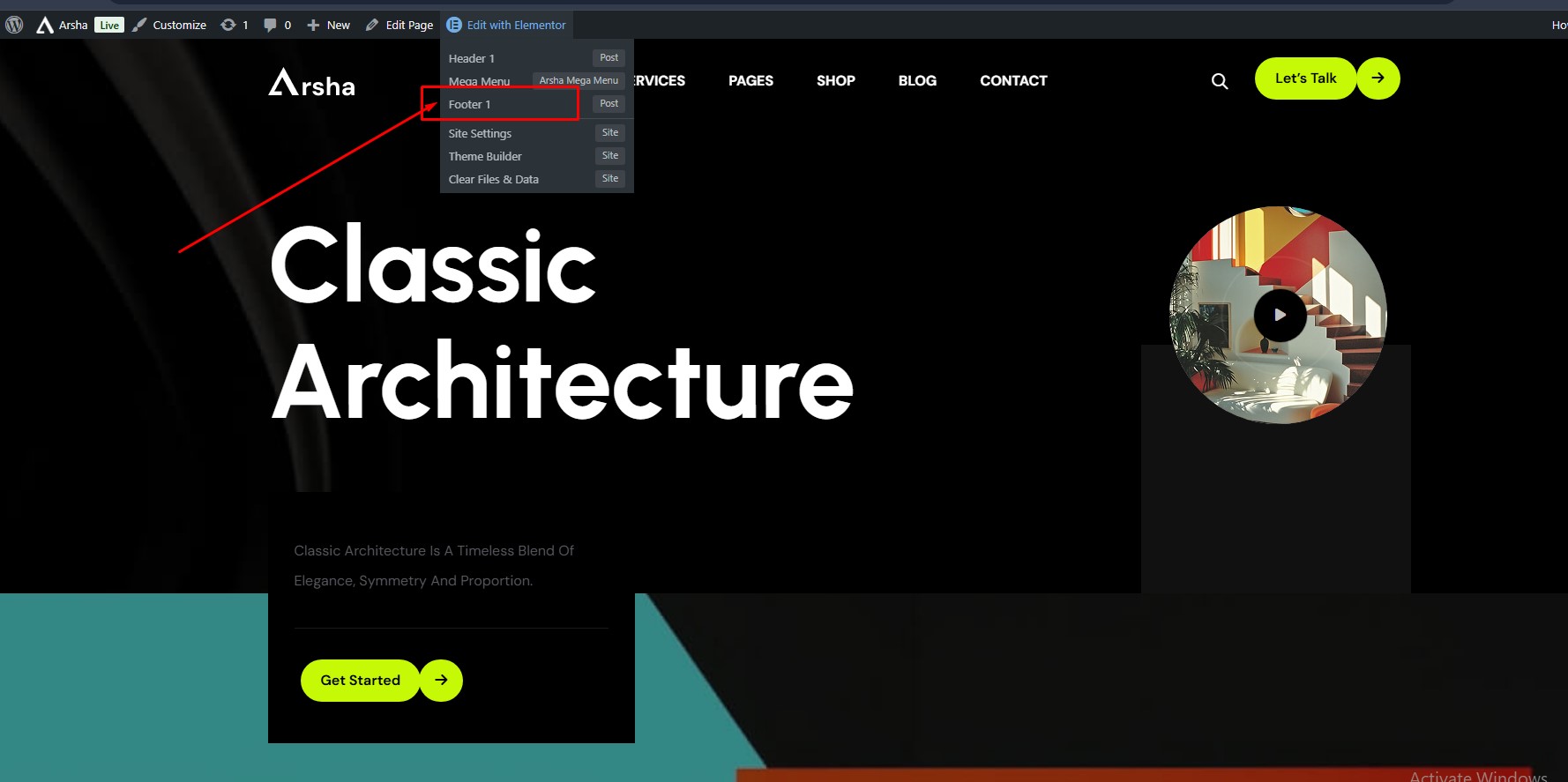Open the Arsha site menu in admin bar

pyautogui.click(x=62, y=25)
